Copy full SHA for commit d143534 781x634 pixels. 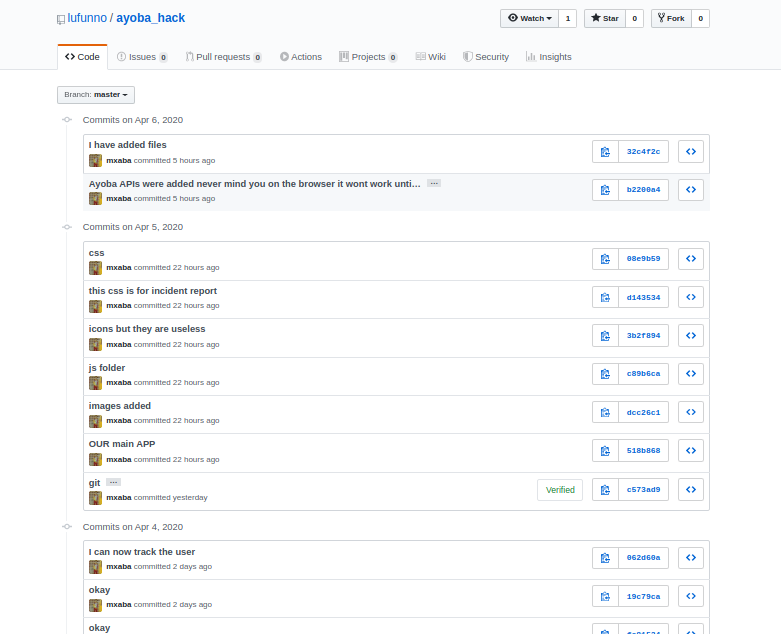[605, 297]
